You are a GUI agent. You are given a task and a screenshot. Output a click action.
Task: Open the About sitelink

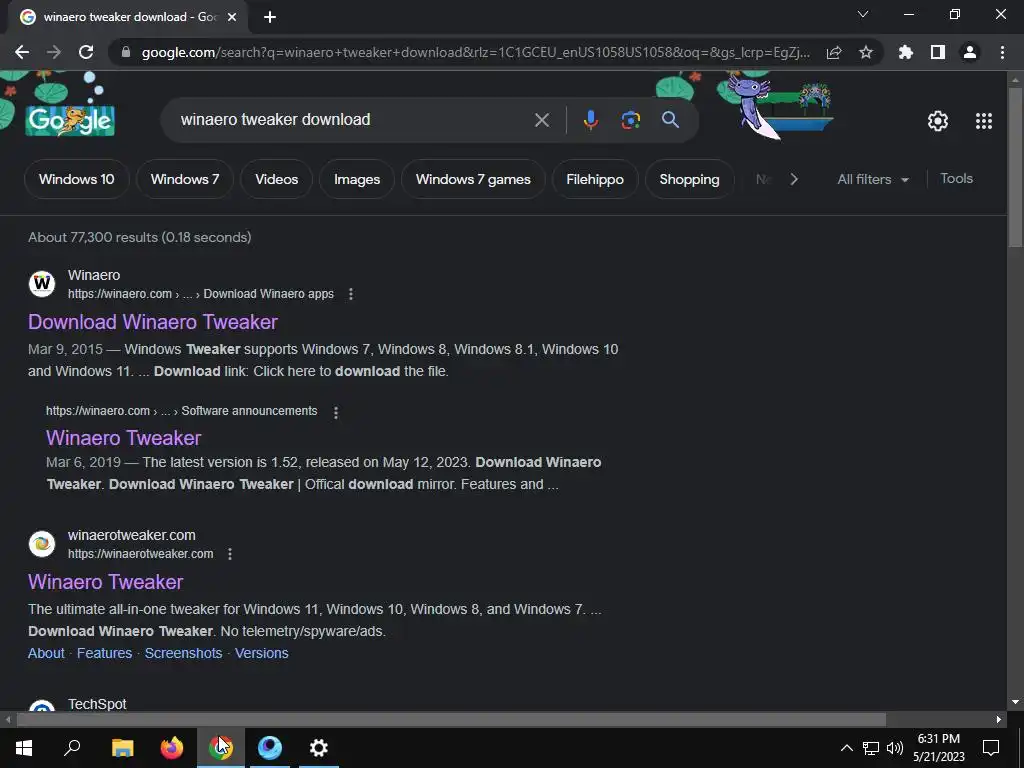(x=46, y=653)
